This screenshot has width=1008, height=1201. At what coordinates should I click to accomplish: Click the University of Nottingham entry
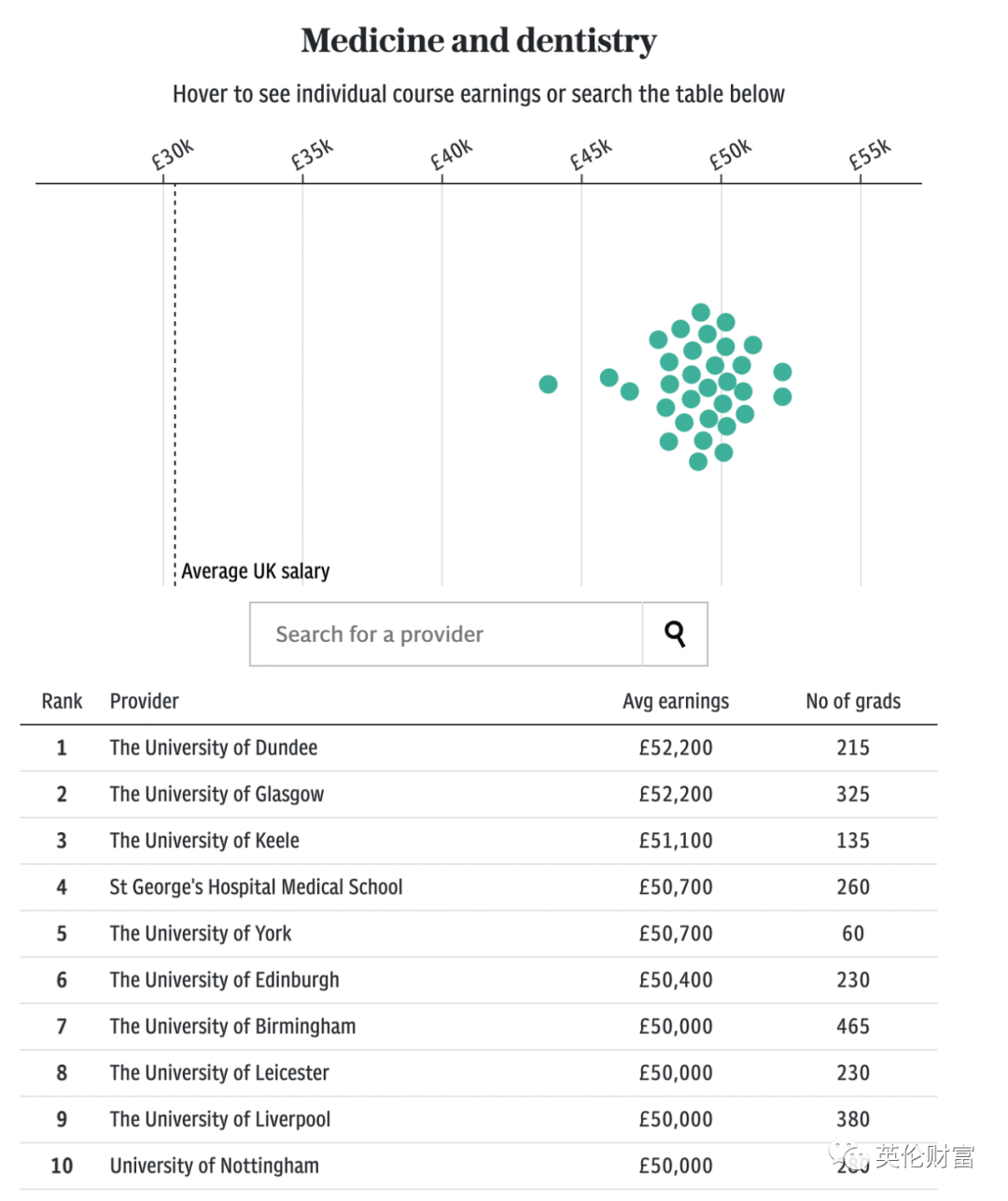click(214, 1165)
